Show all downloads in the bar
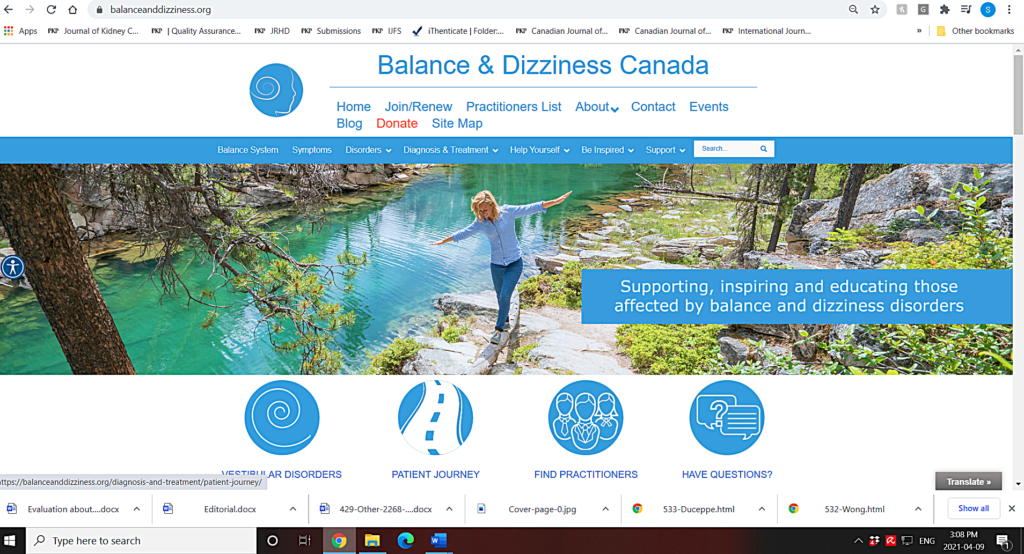The width and height of the screenshot is (1024, 554). [973, 508]
